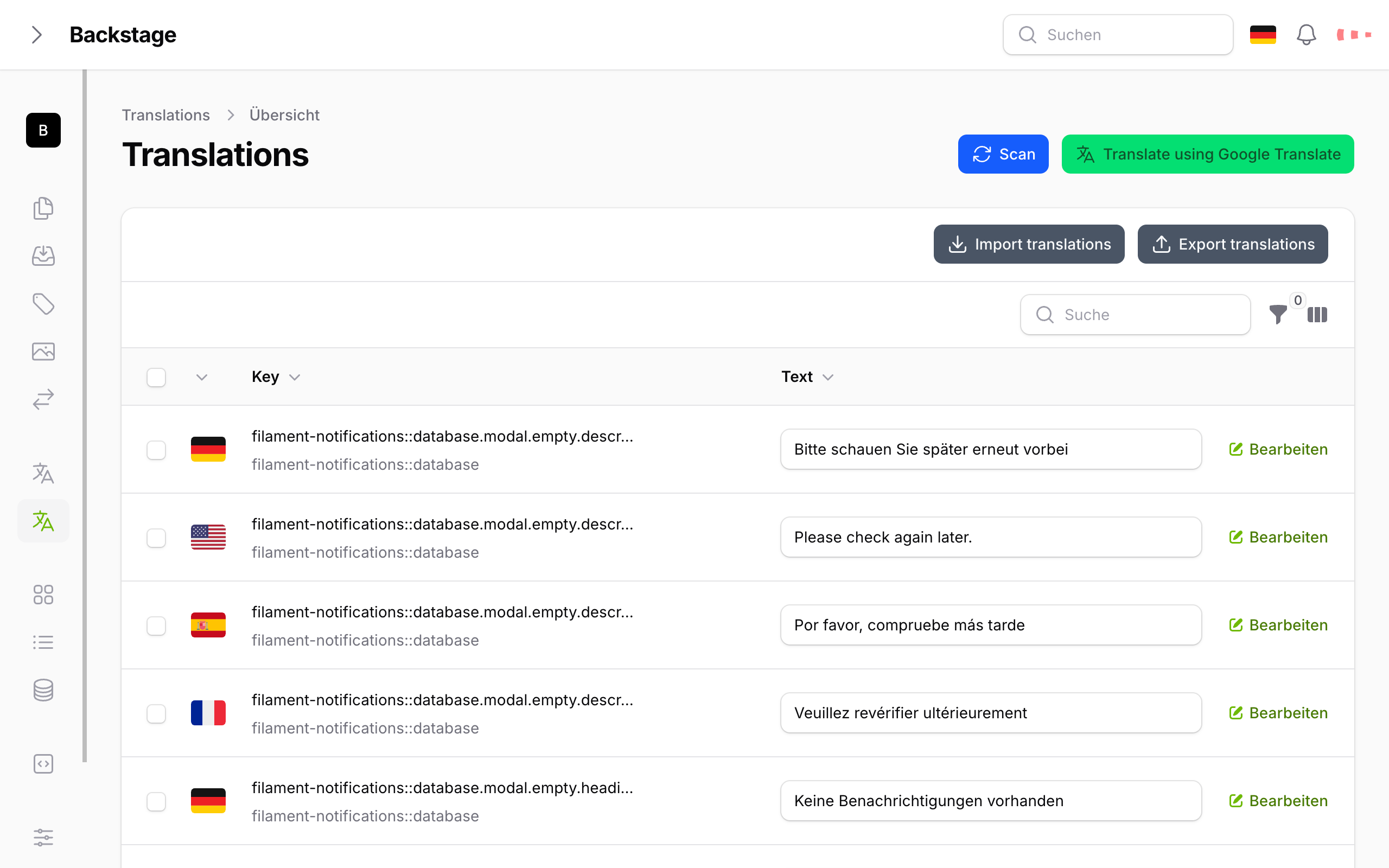
Task: Click the blue Scan button
Action: (x=1003, y=154)
